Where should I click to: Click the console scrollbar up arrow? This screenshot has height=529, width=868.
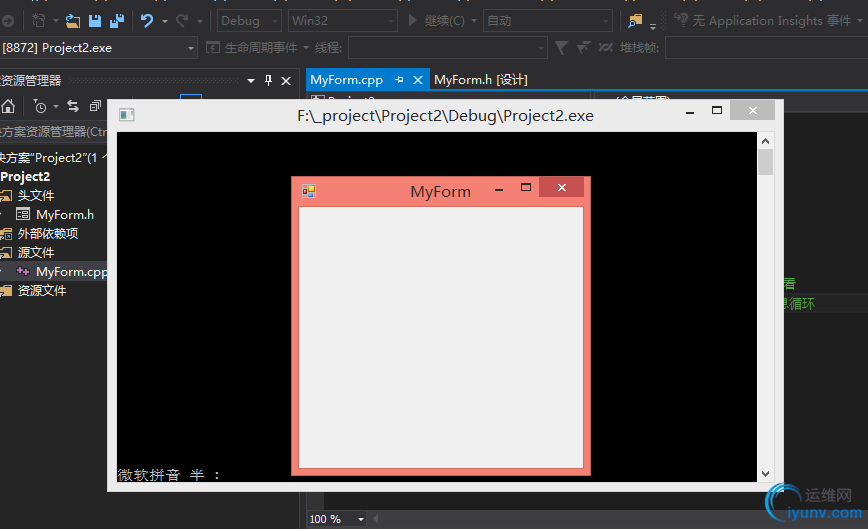coord(766,141)
